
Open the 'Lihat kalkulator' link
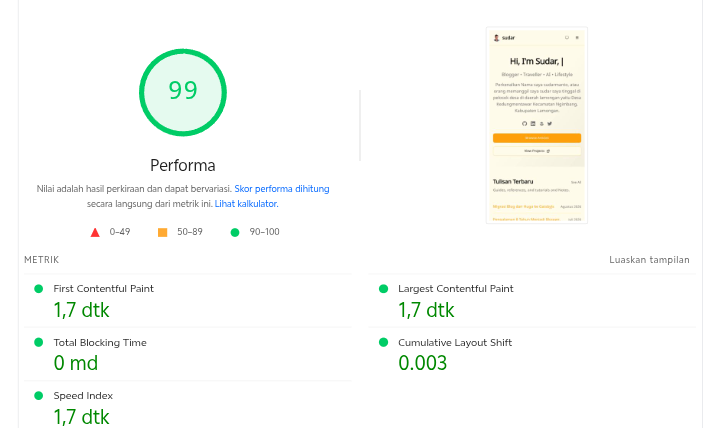tap(246, 203)
